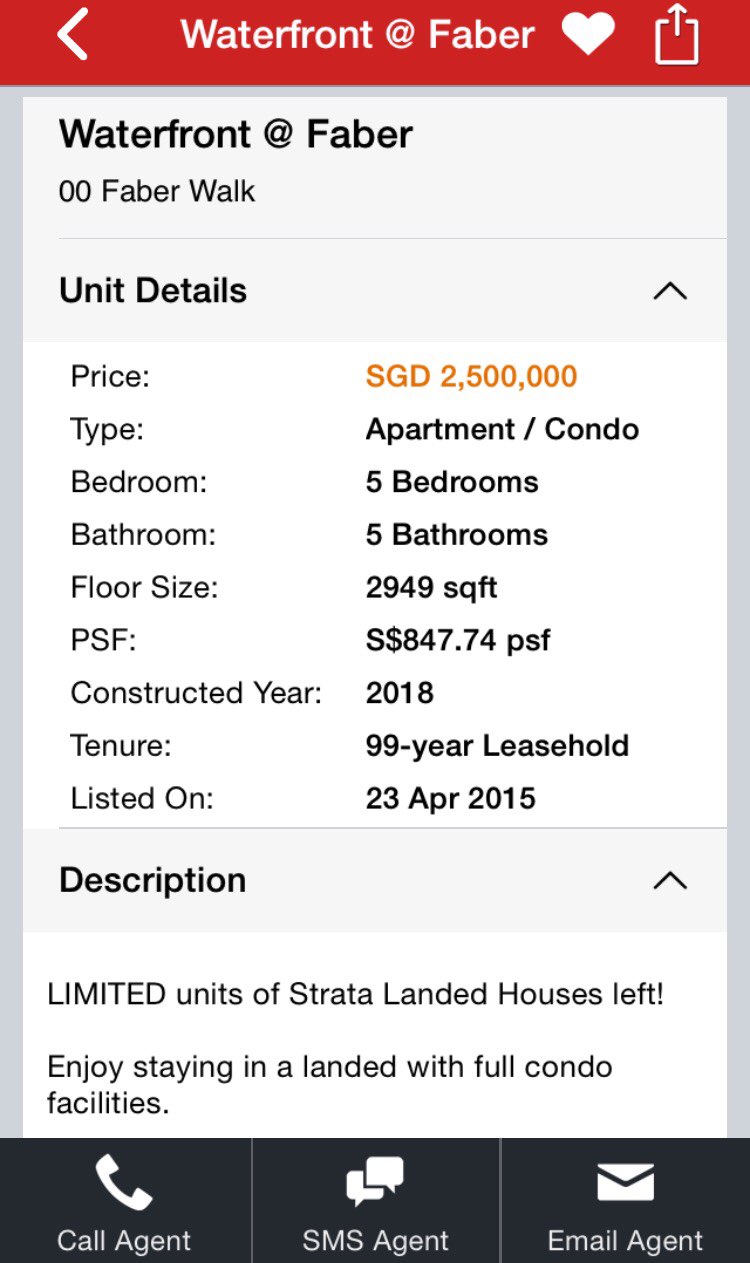Select the 99-year Leasehold tenure value
The image size is (750, 1263).
point(497,746)
